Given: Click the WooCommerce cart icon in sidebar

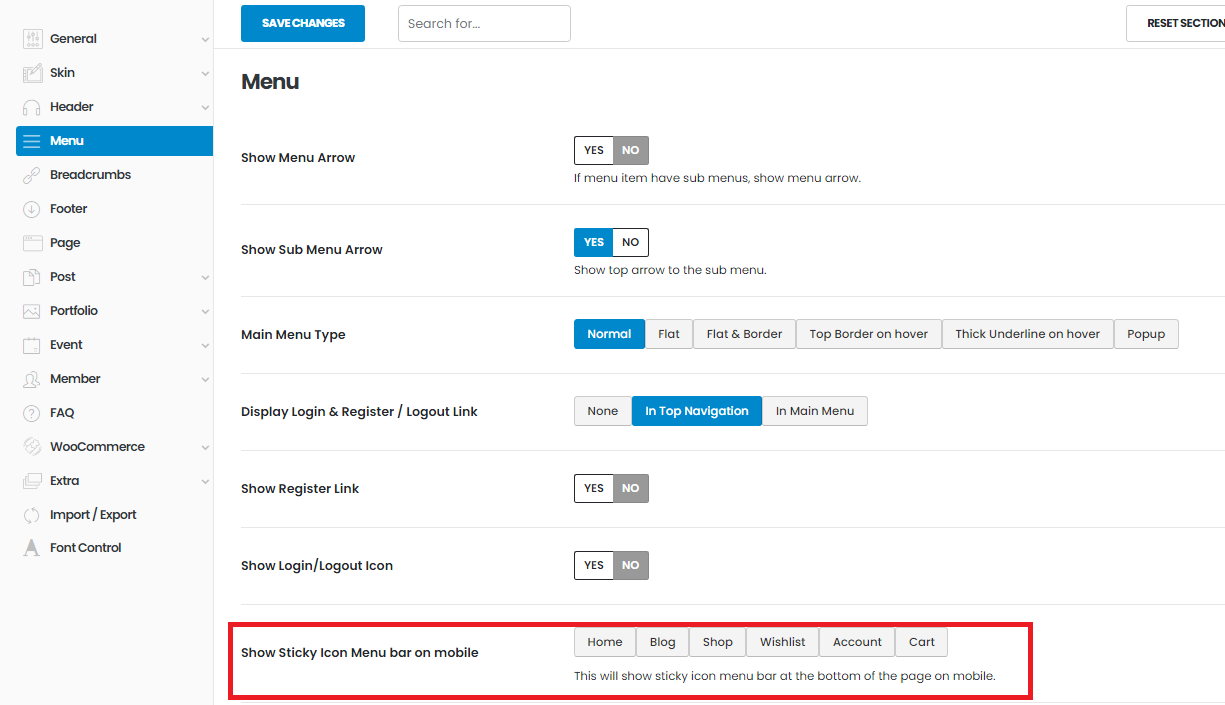Looking at the screenshot, I should (32, 447).
